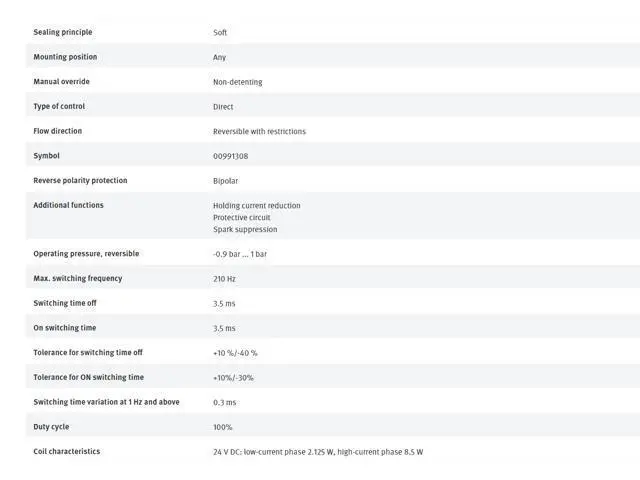Click the Duty cycle 100% value

(x=222, y=427)
